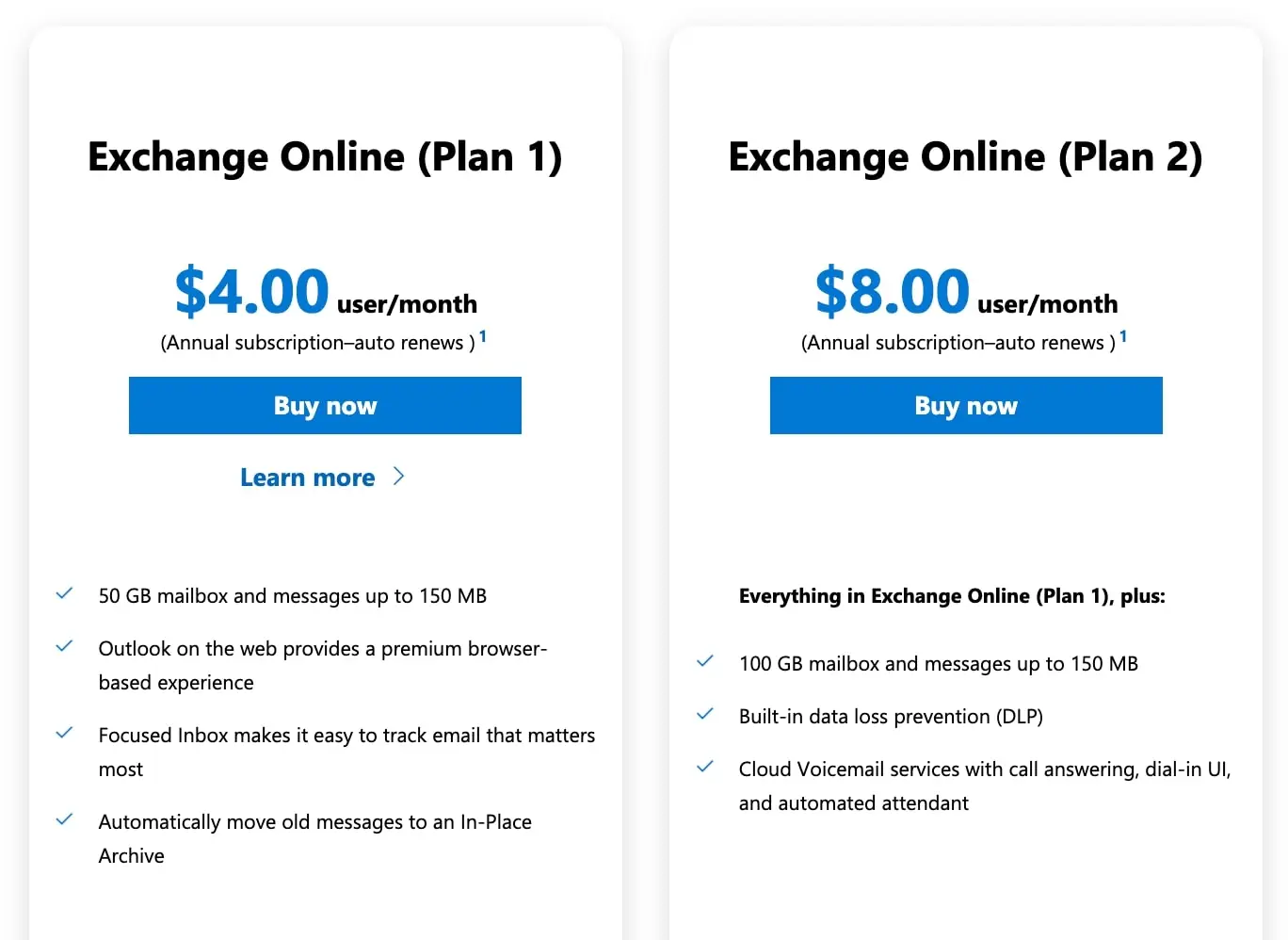Click the checkmark beside data loss prevention
Image resolution: width=1288 pixels, height=940 pixels.
click(x=704, y=715)
